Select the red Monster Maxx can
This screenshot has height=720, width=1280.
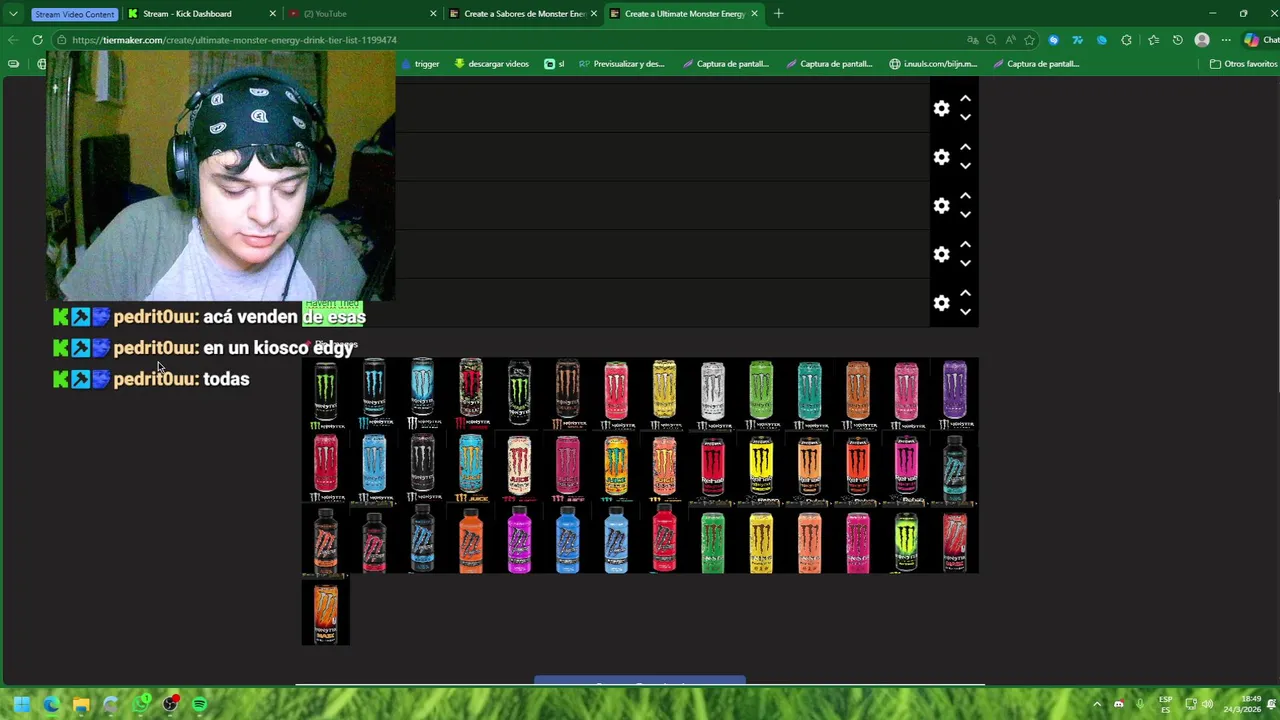pos(954,542)
